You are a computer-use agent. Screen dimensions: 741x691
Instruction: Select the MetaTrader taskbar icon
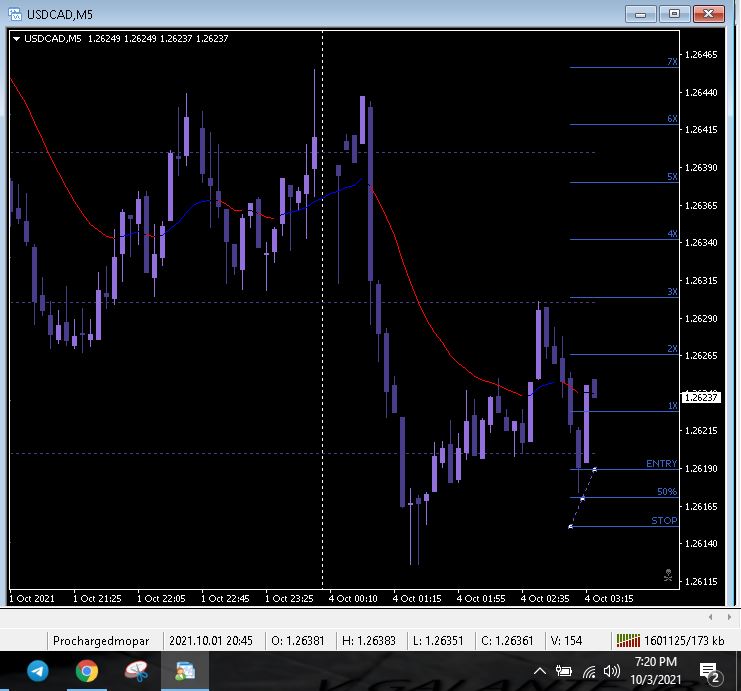185,671
